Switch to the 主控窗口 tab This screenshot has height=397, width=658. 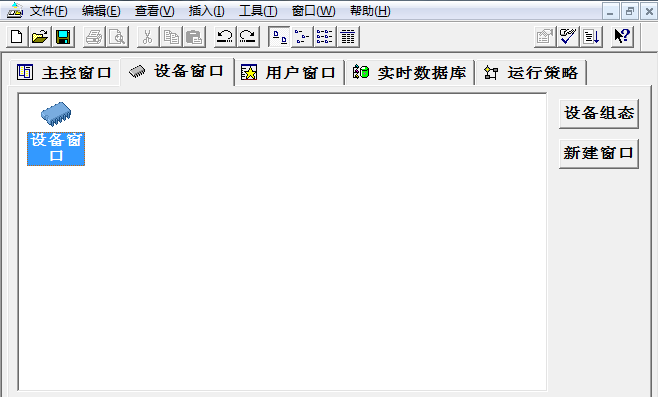coord(65,73)
